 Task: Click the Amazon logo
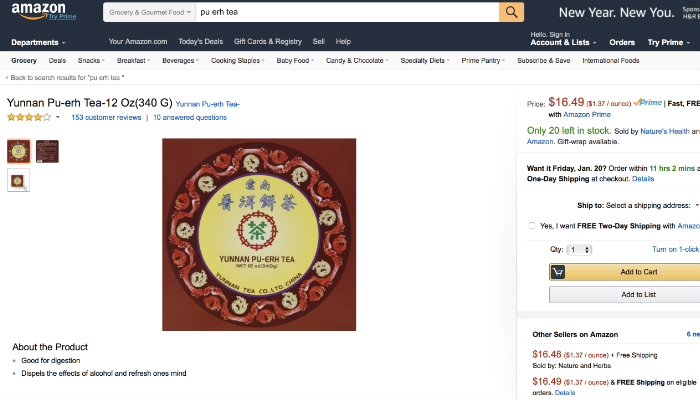point(38,12)
